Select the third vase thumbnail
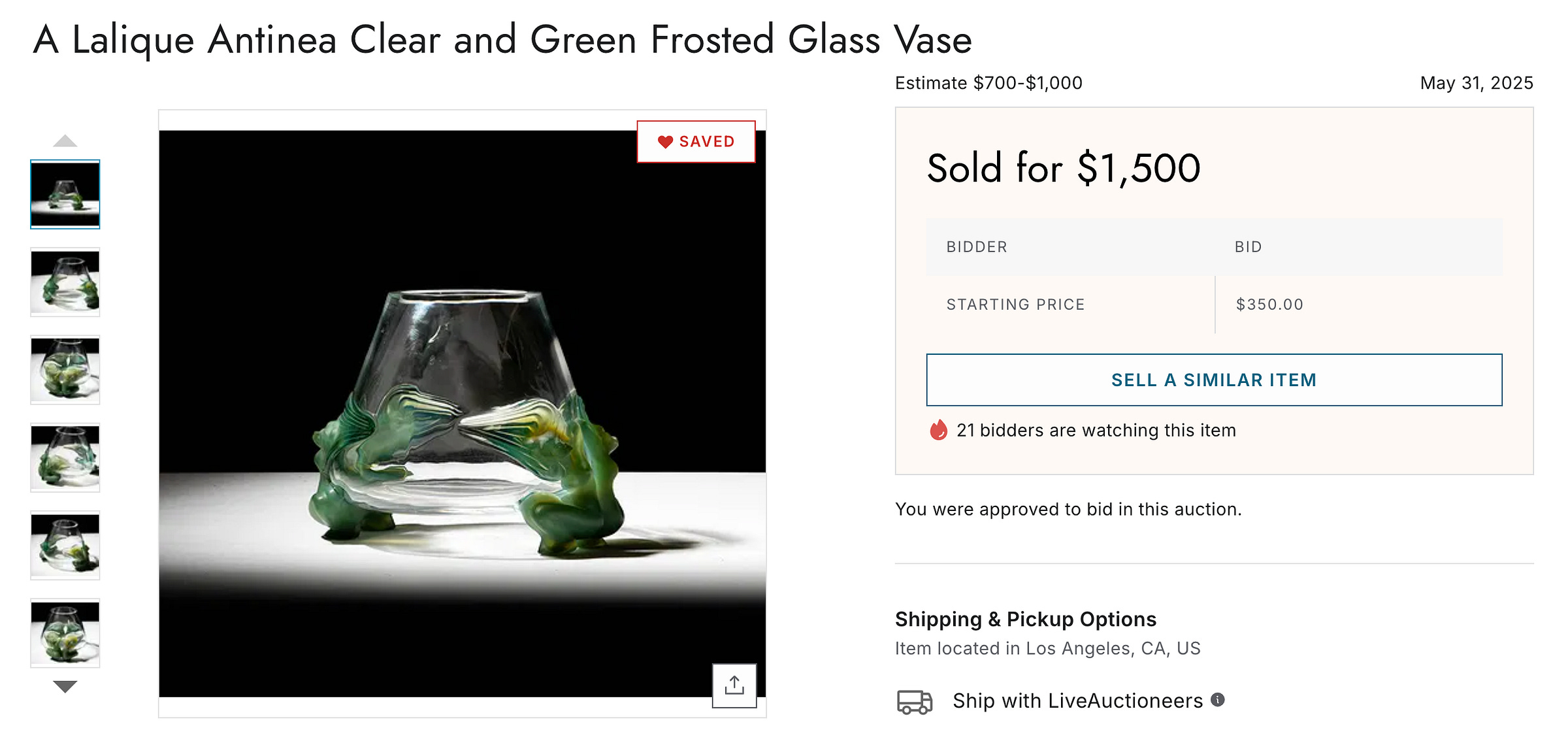Viewport: 1568px width, 741px height. click(65, 370)
